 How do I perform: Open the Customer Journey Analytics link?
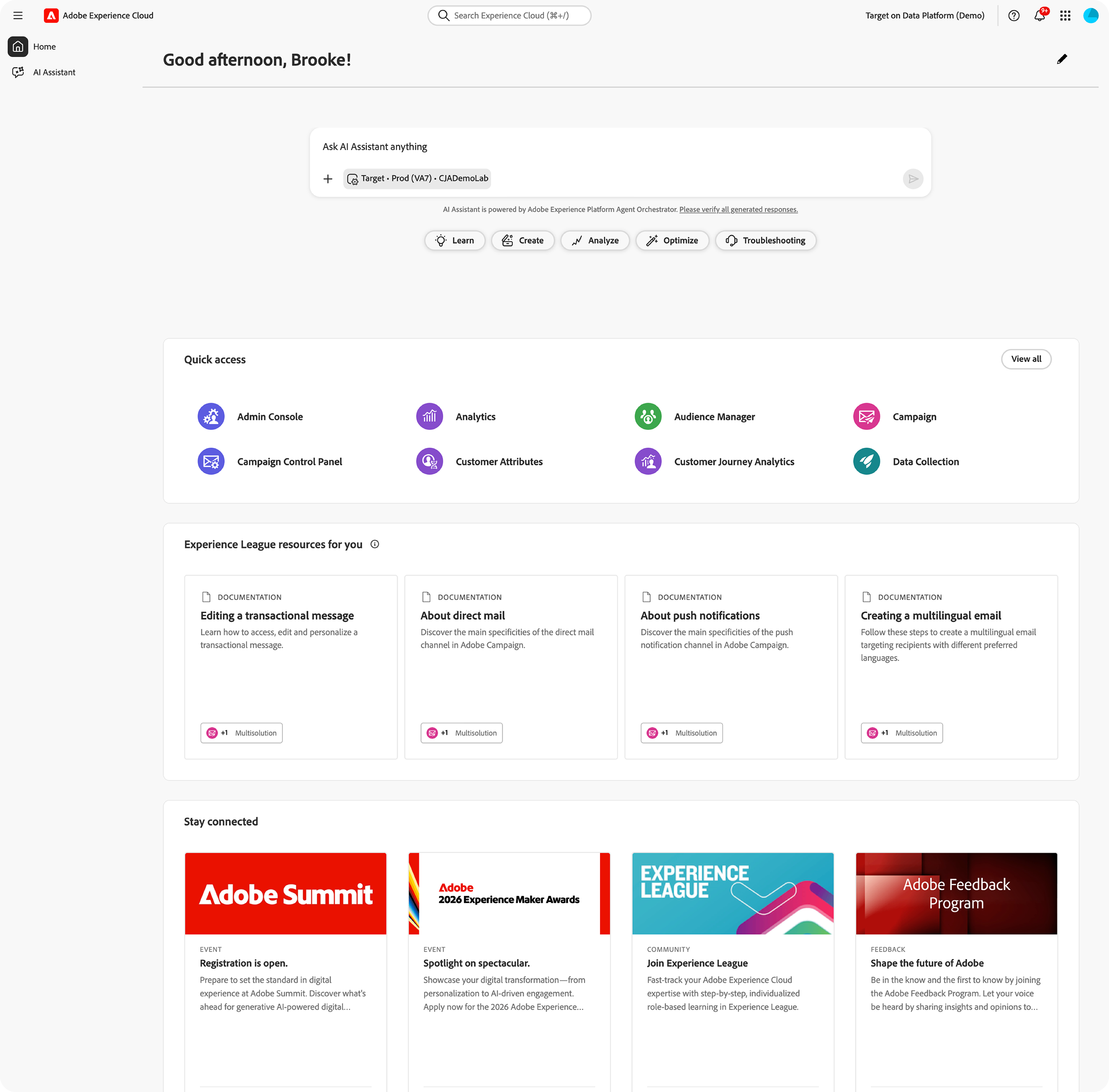pos(734,462)
